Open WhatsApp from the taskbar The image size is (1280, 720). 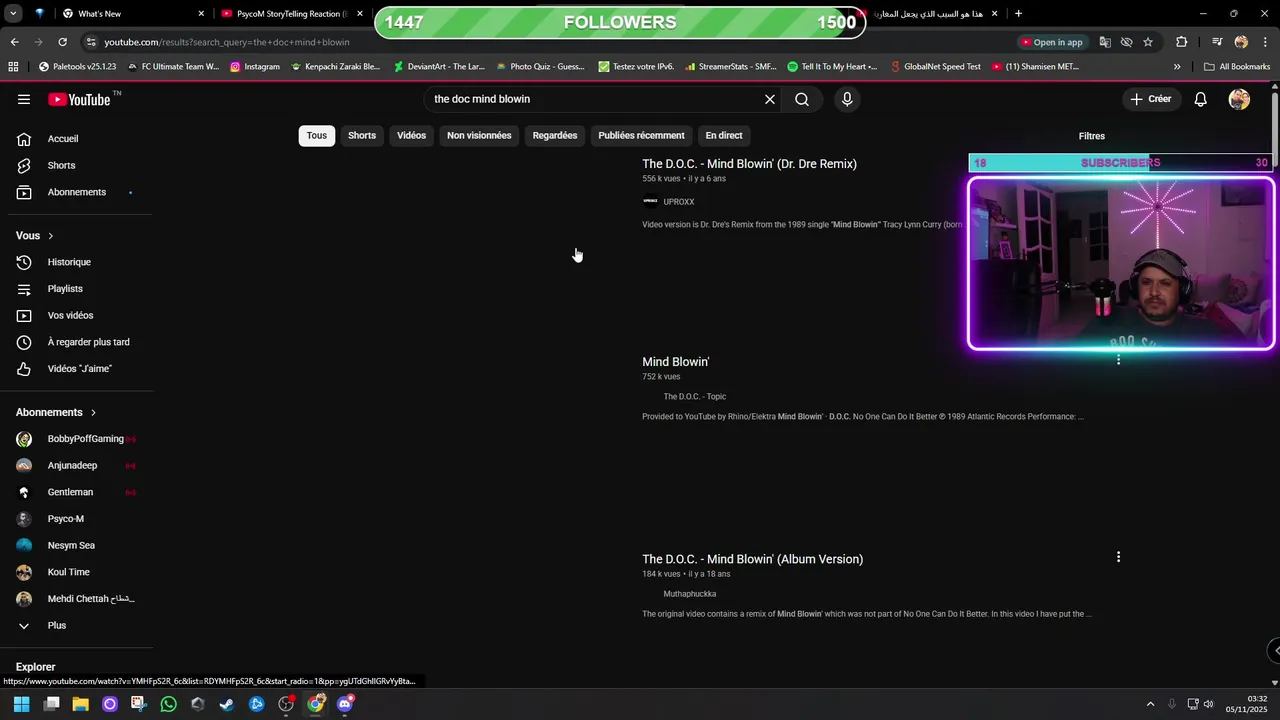click(168, 704)
